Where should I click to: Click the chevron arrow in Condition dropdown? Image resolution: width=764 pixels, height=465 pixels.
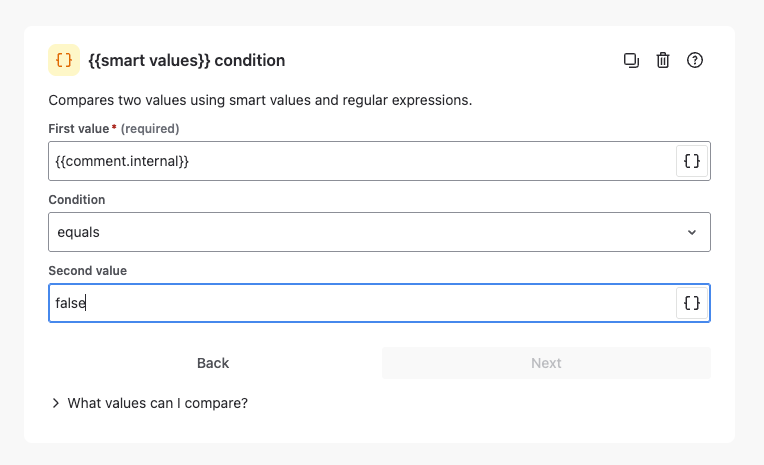[x=692, y=232]
